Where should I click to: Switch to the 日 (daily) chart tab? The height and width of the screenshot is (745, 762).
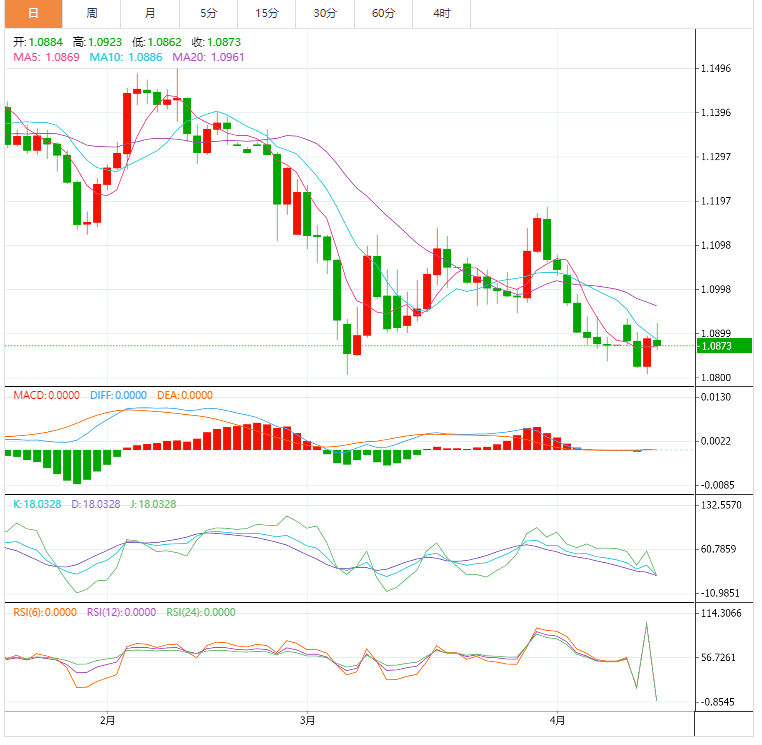click(x=32, y=13)
